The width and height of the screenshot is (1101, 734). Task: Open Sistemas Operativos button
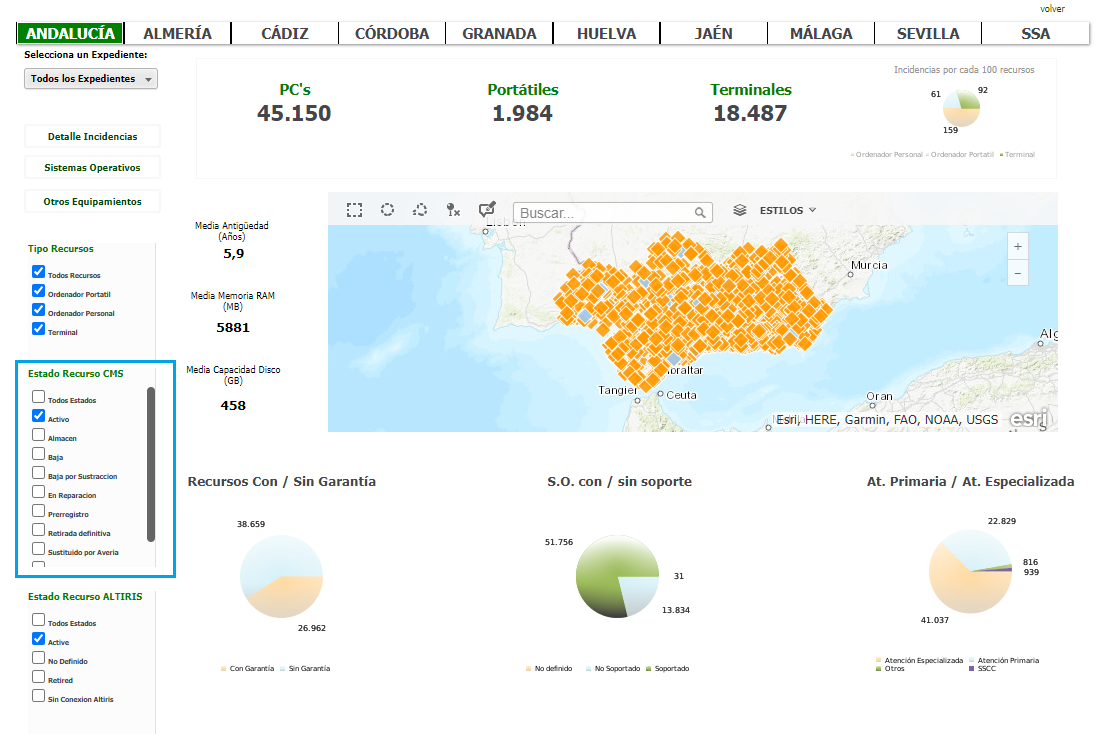pos(93,167)
